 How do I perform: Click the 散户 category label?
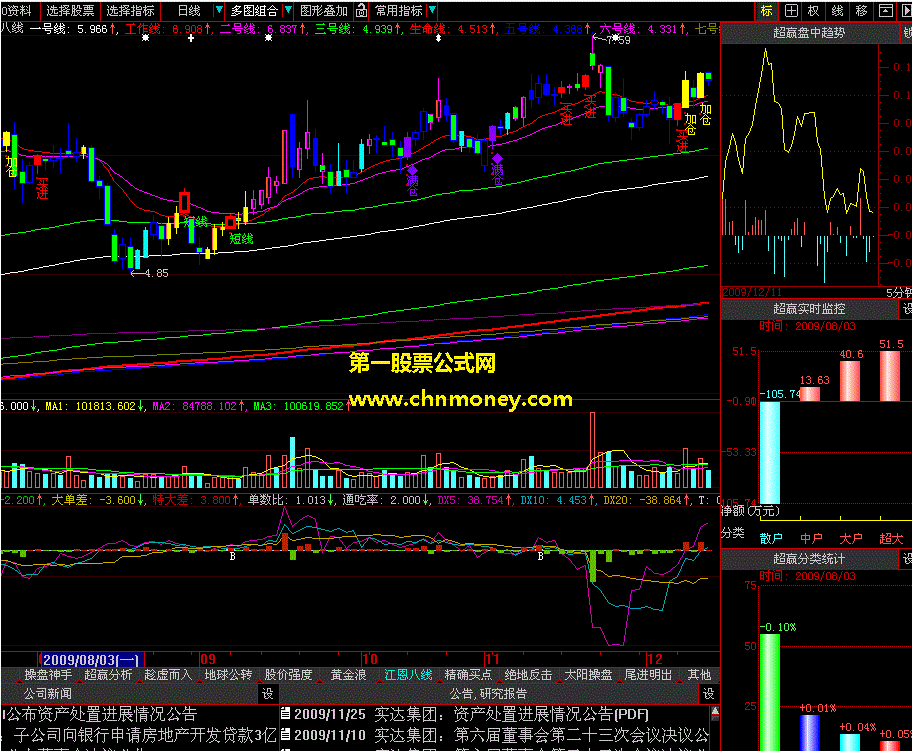(771, 539)
